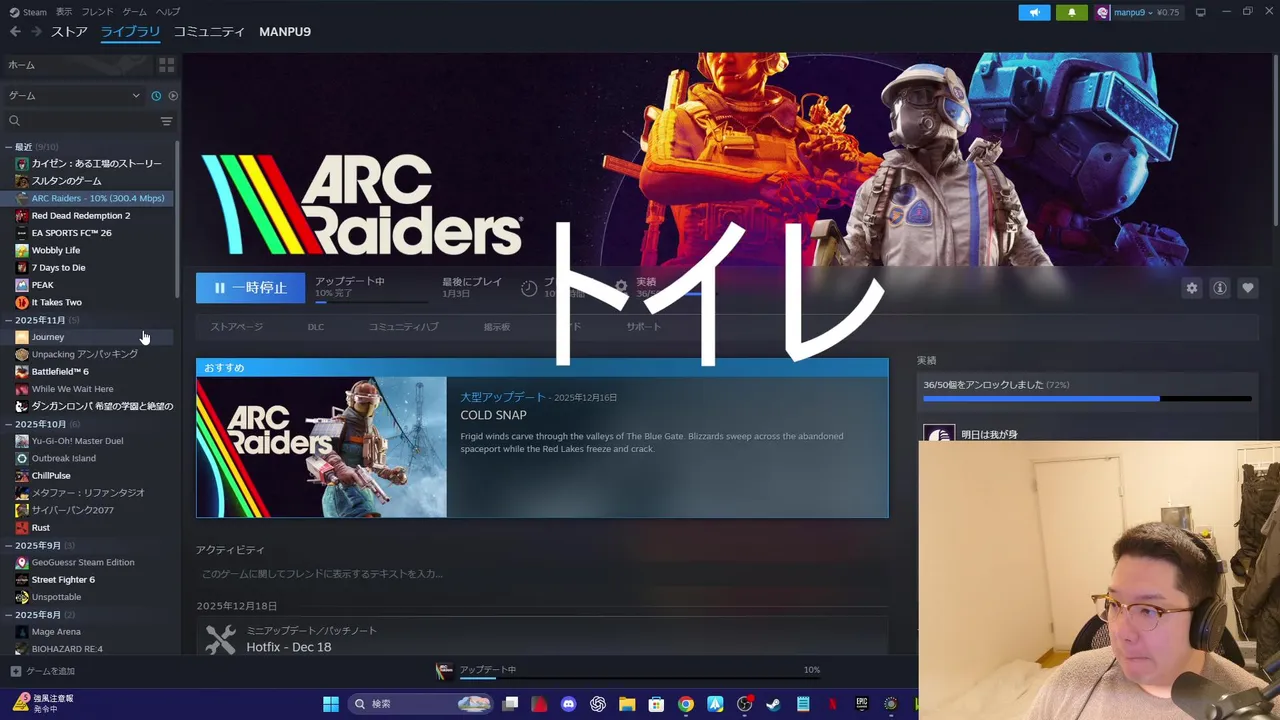This screenshot has width=1280, height=720.
Task: Open the advanced filter icon in the sidebar
Action: tap(166, 121)
